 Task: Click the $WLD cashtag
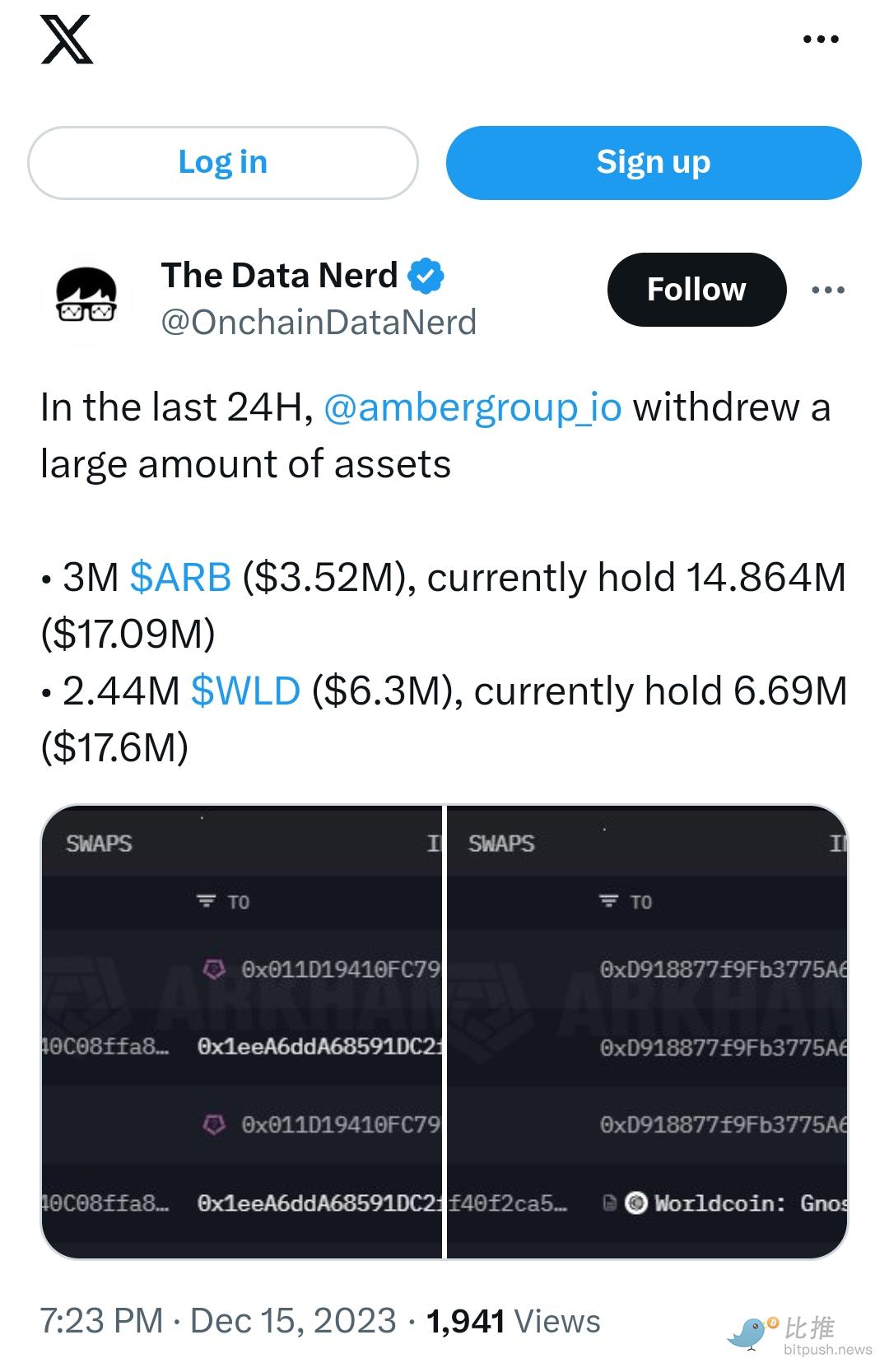tap(245, 691)
